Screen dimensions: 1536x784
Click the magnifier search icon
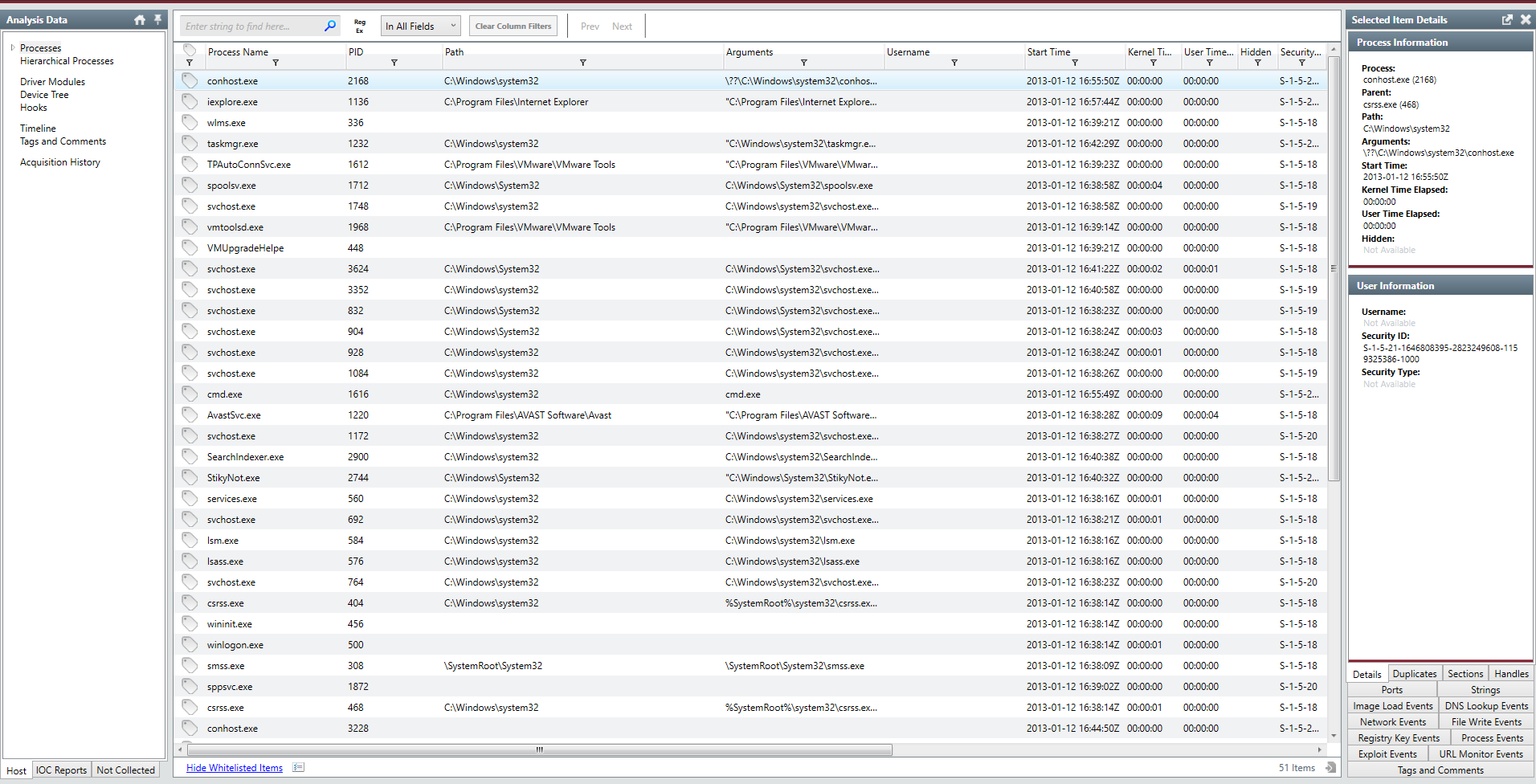click(329, 27)
